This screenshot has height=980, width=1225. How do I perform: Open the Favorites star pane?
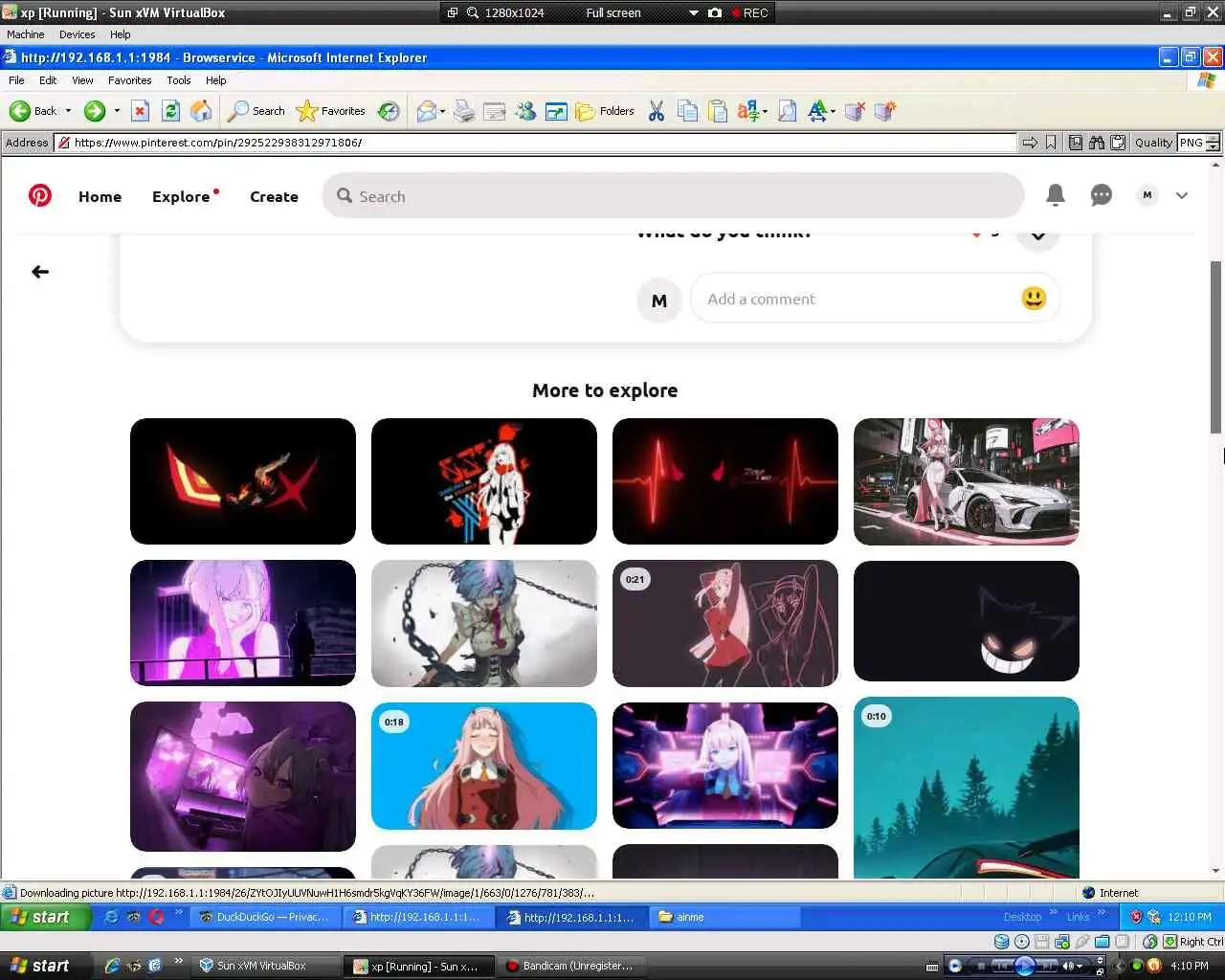point(331,111)
